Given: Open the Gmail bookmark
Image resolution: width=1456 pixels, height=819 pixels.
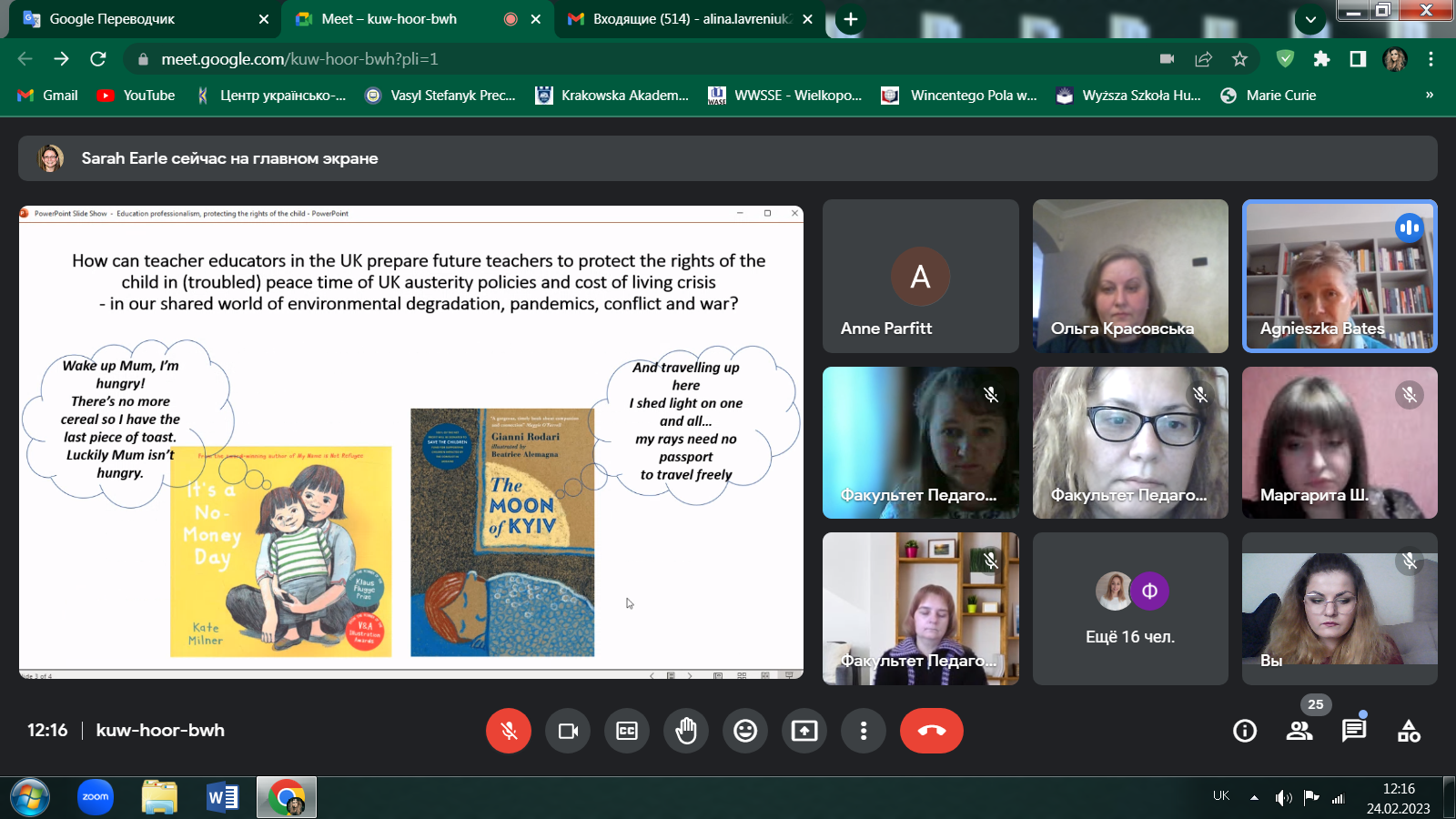Looking at the screenshot, I should (48, 96).
